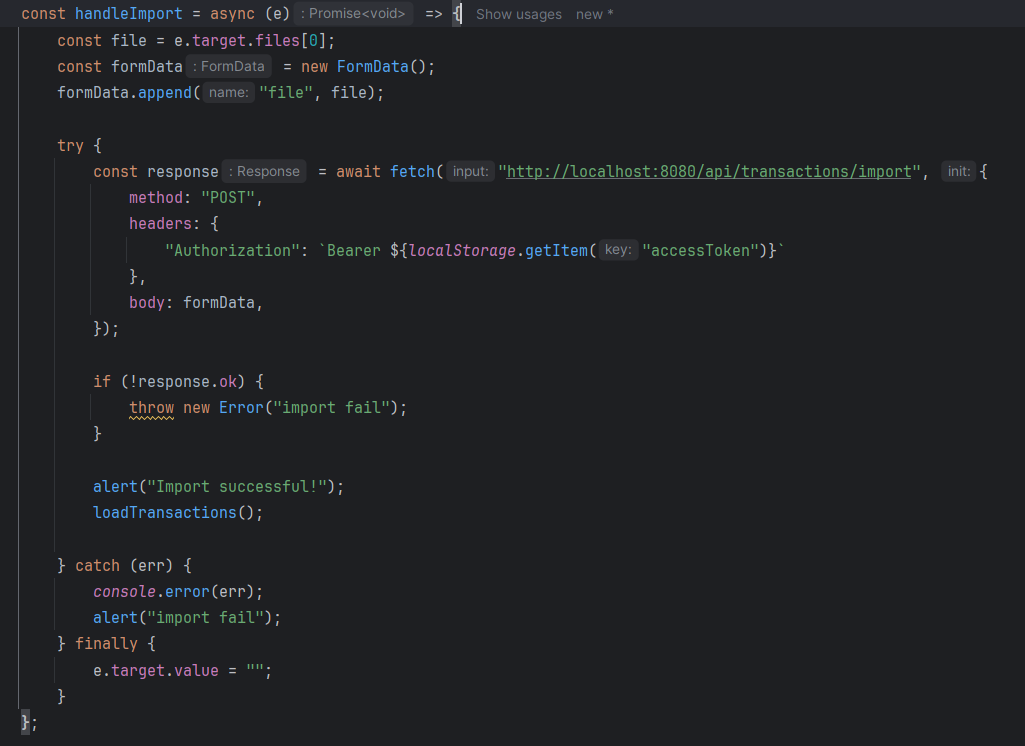Click the formData.append method call
Image resolution: width=1025 pixels, height=746 pixels.
(x=169, y=92)
